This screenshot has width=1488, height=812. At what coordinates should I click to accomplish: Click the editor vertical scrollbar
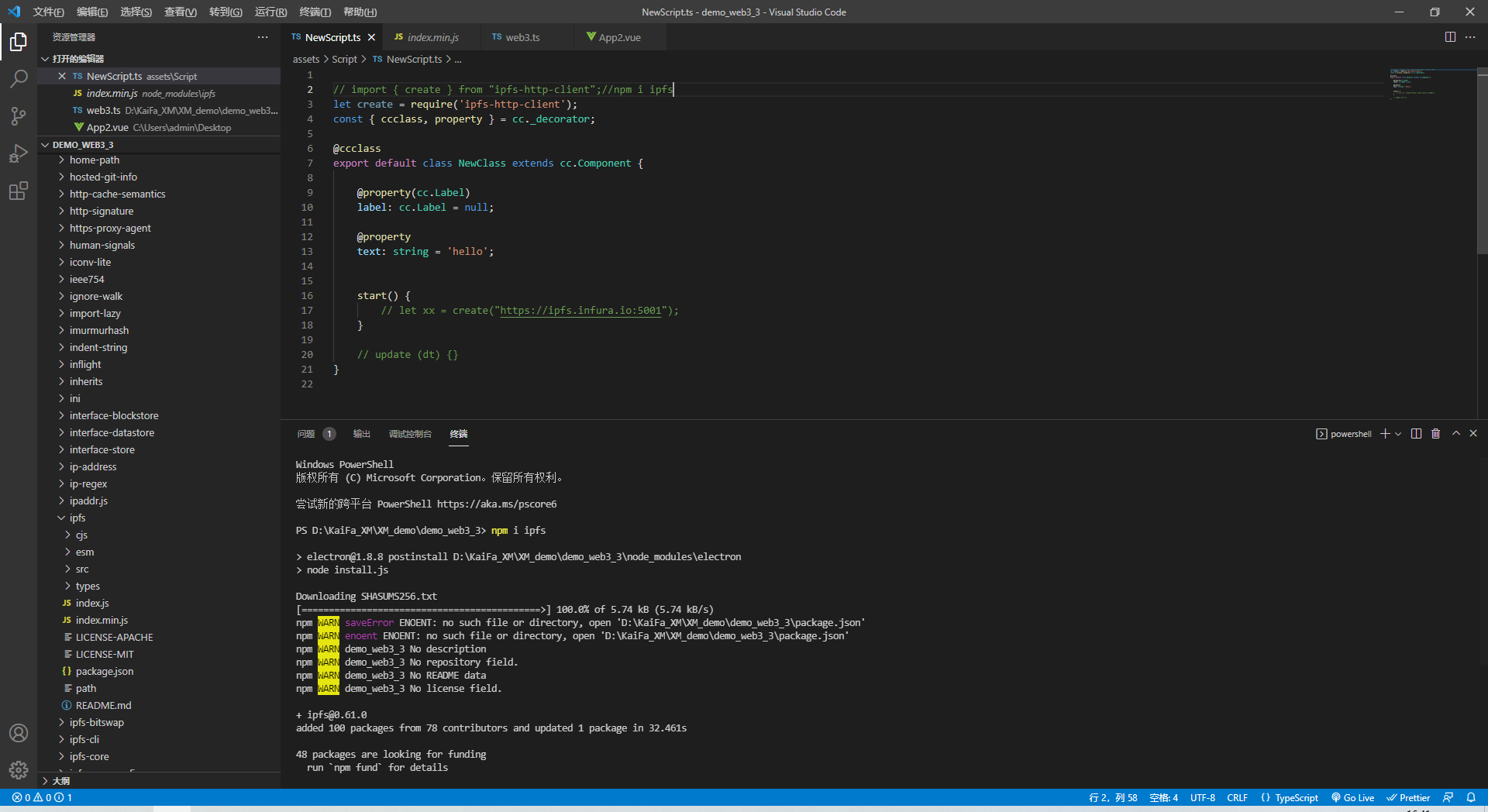1483,163
